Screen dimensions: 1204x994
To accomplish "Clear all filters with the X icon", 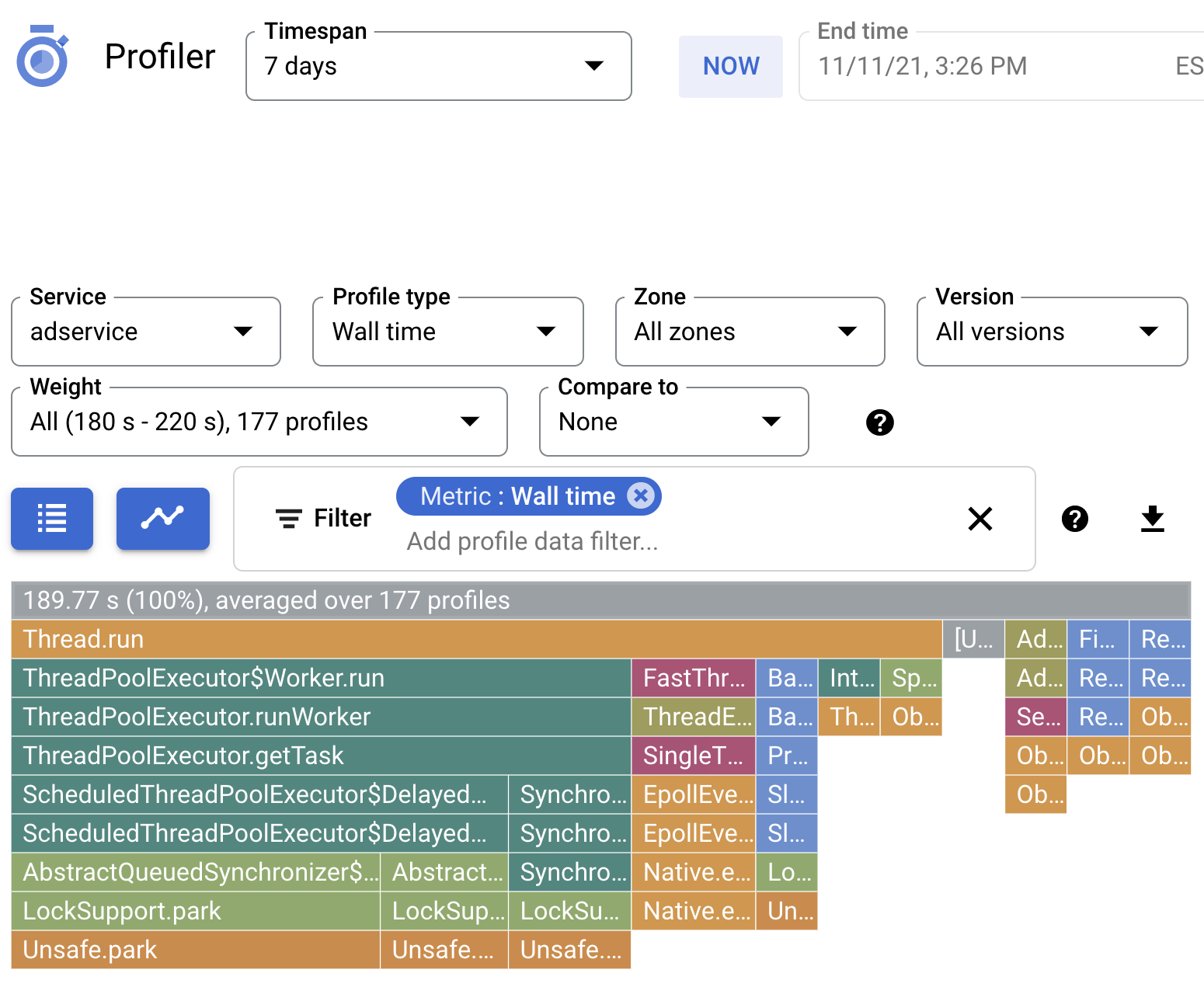I will [x=980, y=519].
